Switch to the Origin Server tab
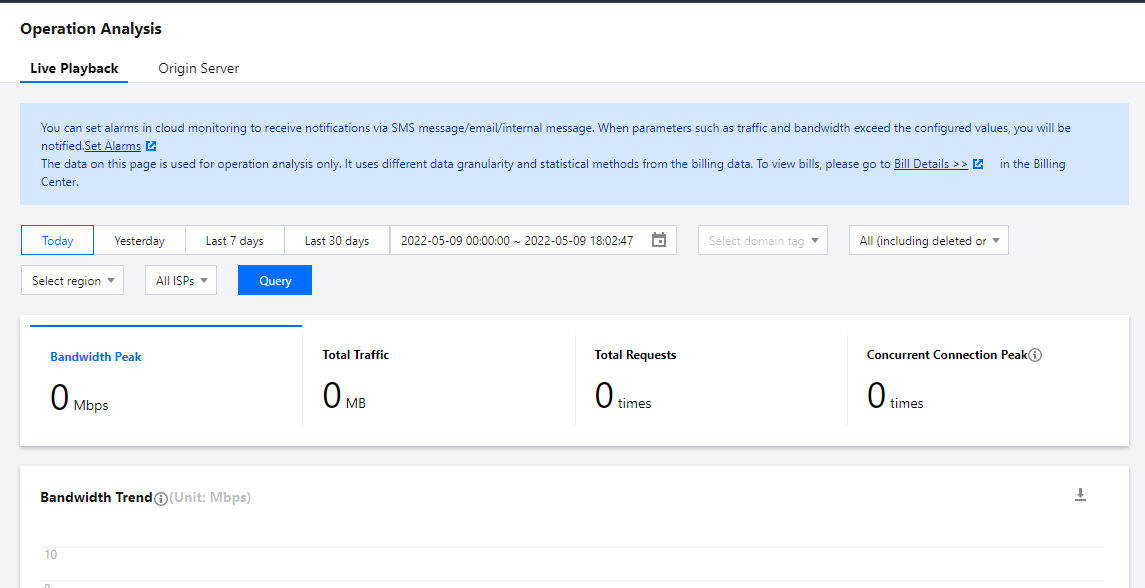The image size is (1145, 588). 198,68
